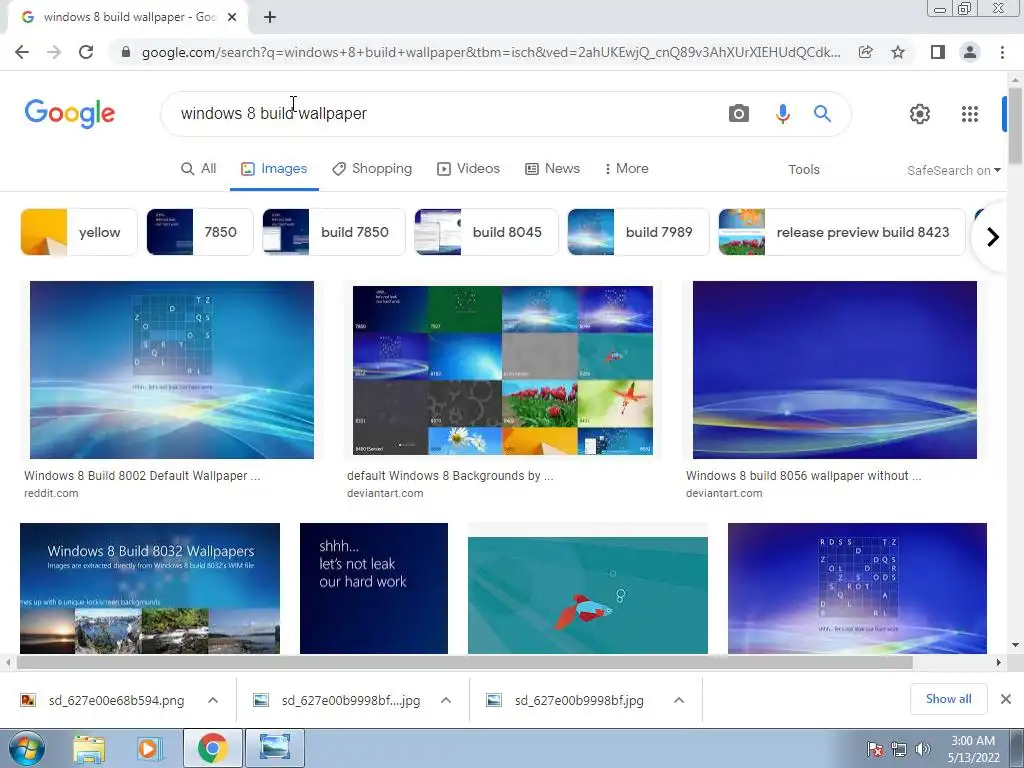The height and width of the screenshot is (768, 1024).
Task: Go back to the previous page
Action: pos(22,52)
